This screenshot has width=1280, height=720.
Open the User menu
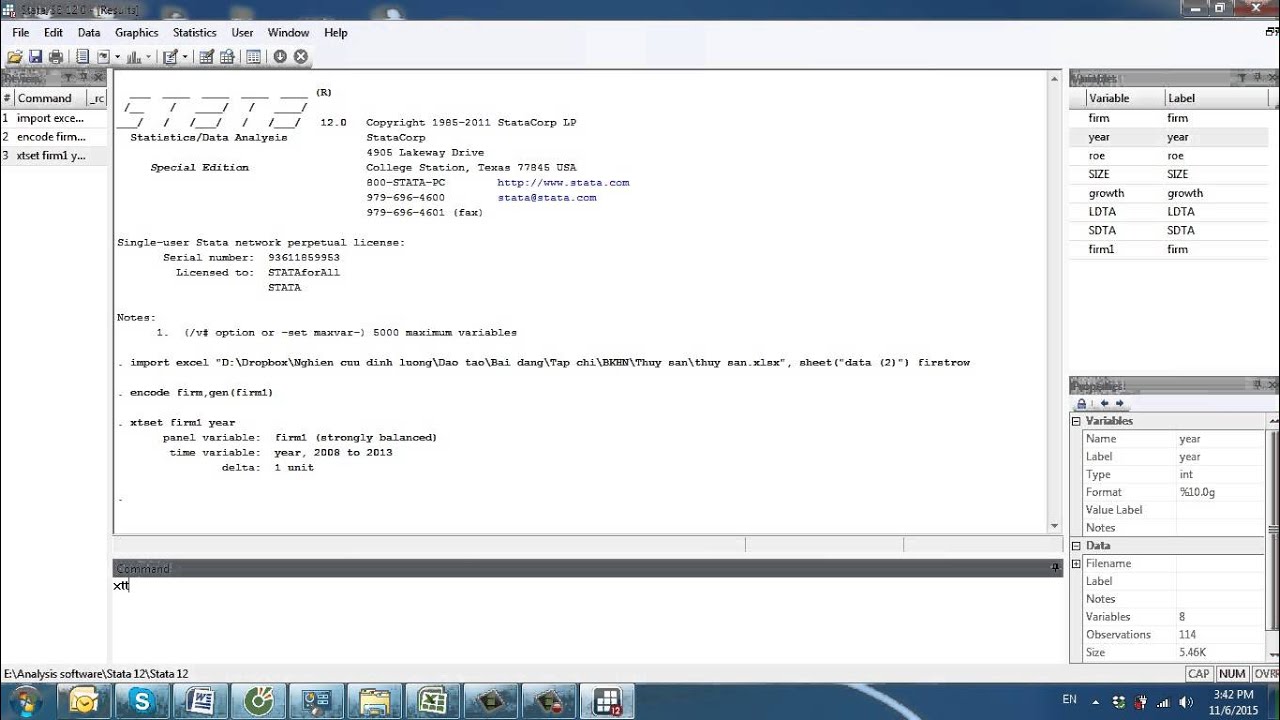[x=242, y=33]
